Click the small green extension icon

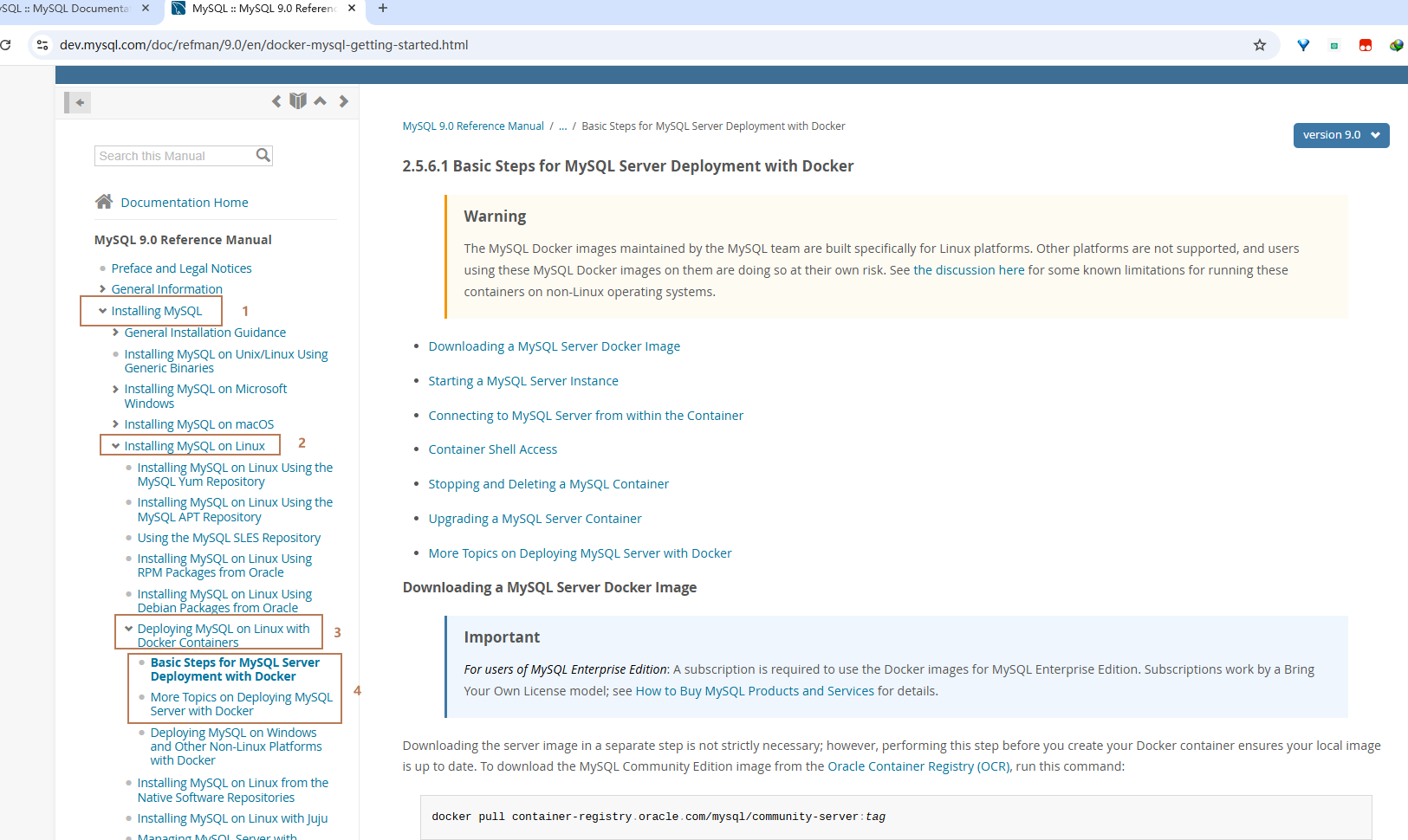1334,46
